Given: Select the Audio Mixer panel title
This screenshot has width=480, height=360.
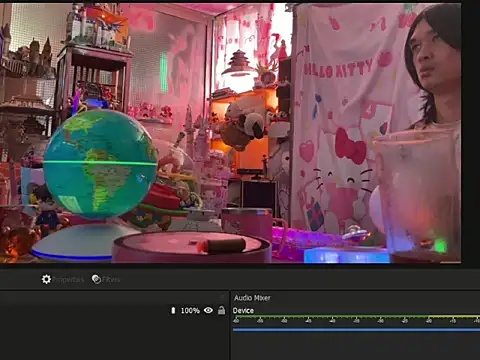Looking at the screenshot, I should (252, 298).
